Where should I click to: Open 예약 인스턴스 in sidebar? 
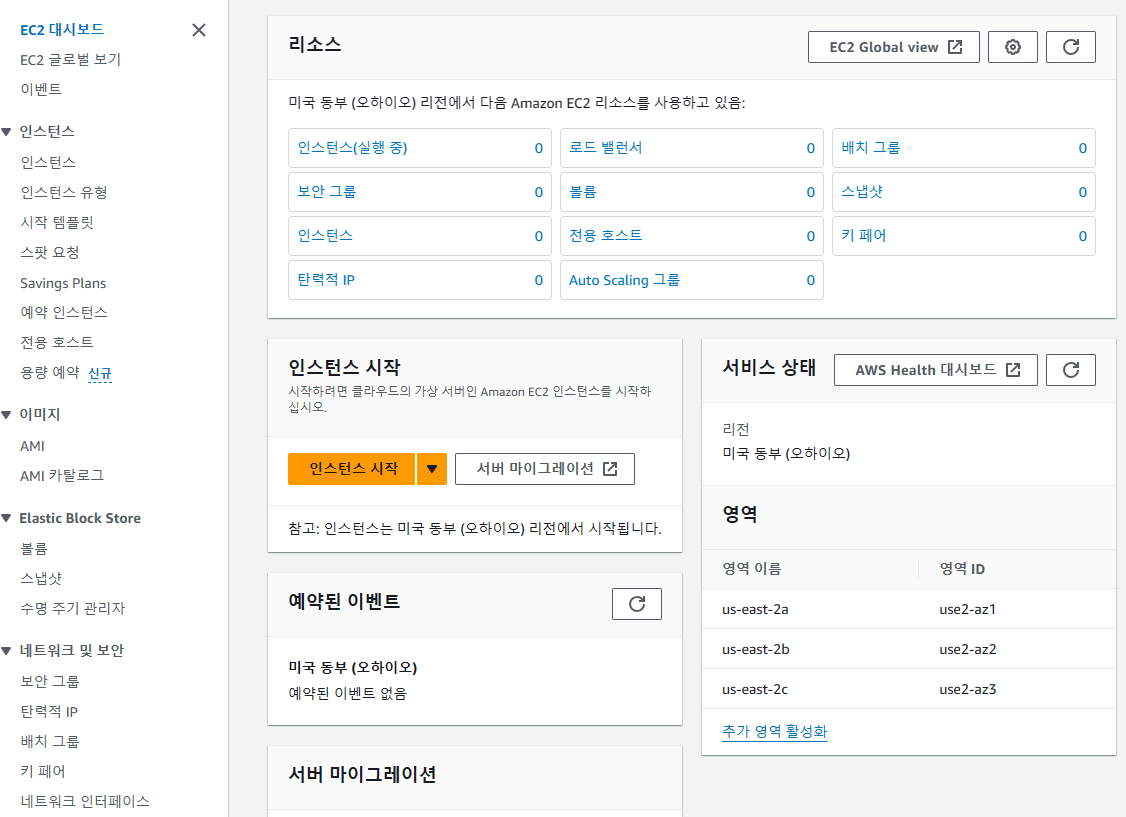point(64,312)
